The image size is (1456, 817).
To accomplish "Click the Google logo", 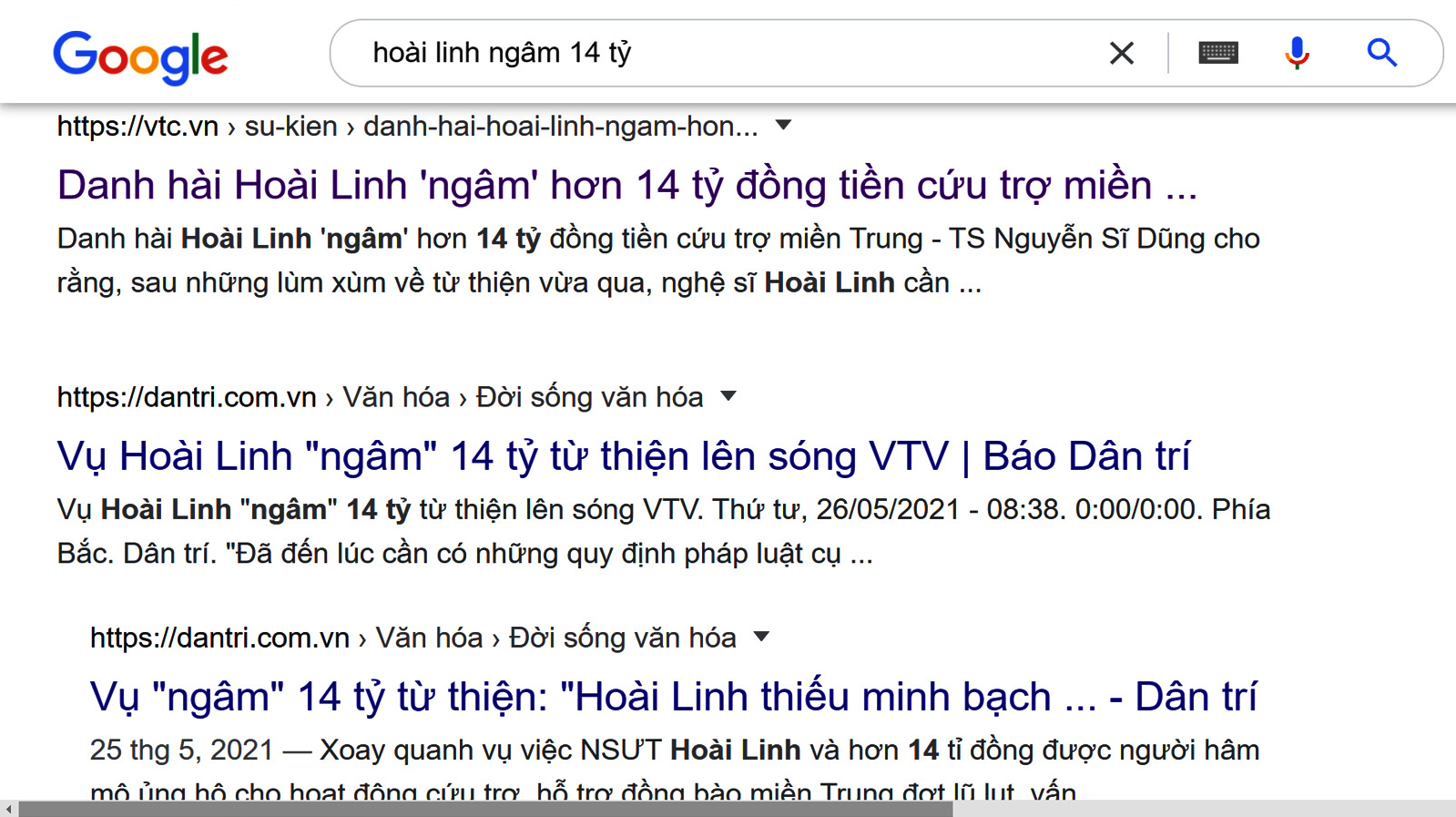I will click(x=140, y=56).
